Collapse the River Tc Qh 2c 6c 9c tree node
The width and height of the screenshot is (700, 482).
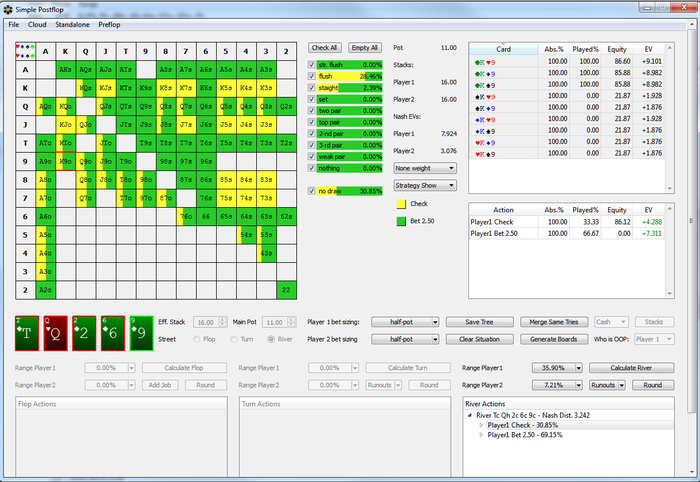tap(470, 415)
